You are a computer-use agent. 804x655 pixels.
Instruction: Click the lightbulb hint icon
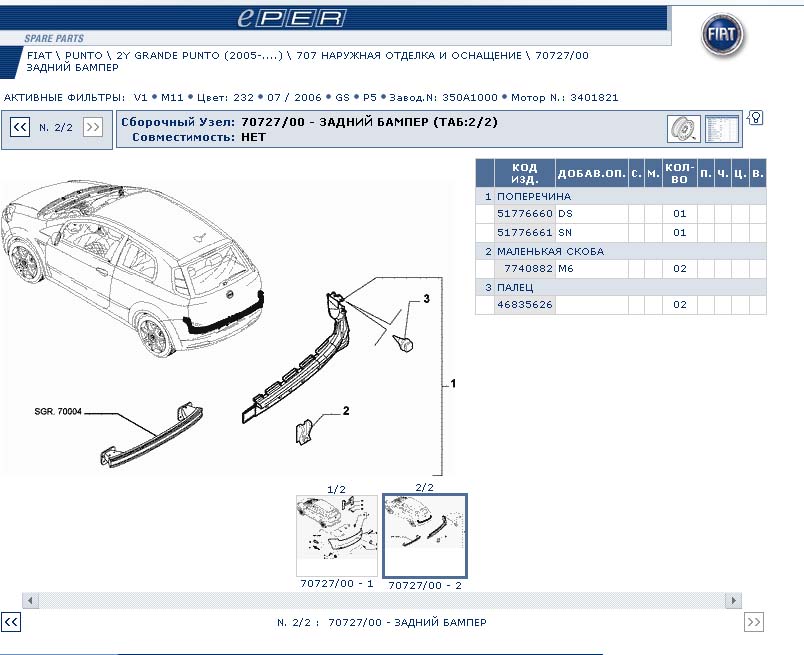coord(756,118)
